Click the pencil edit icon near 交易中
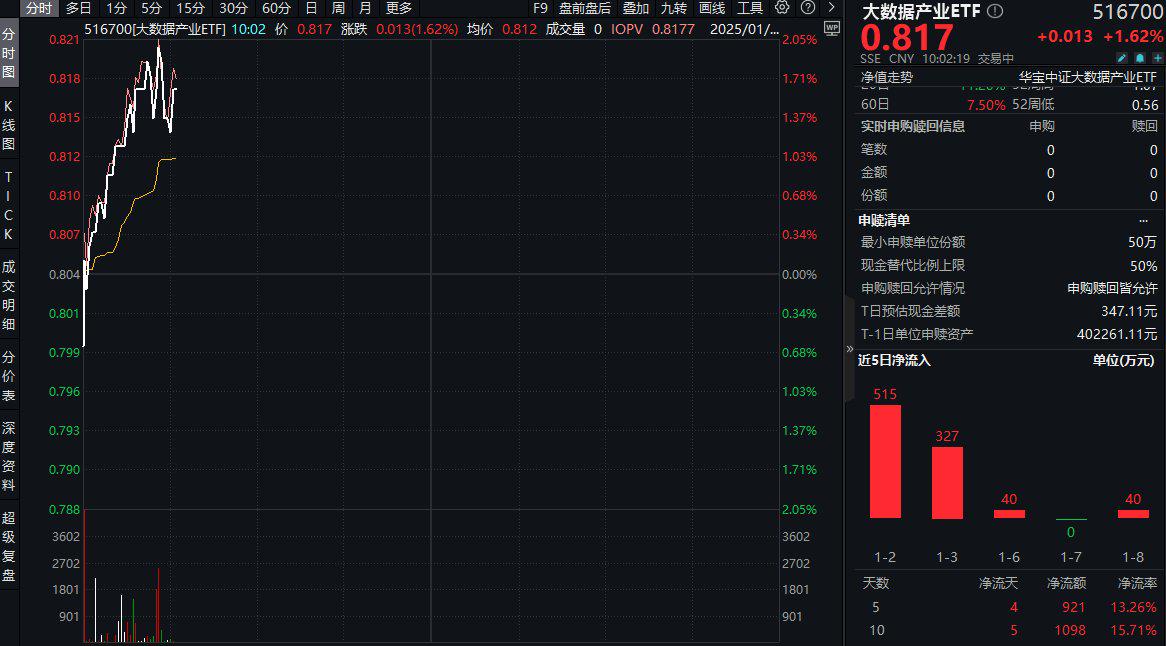This screenshot has height=646, width=1166. click(x=1122, y=58)
